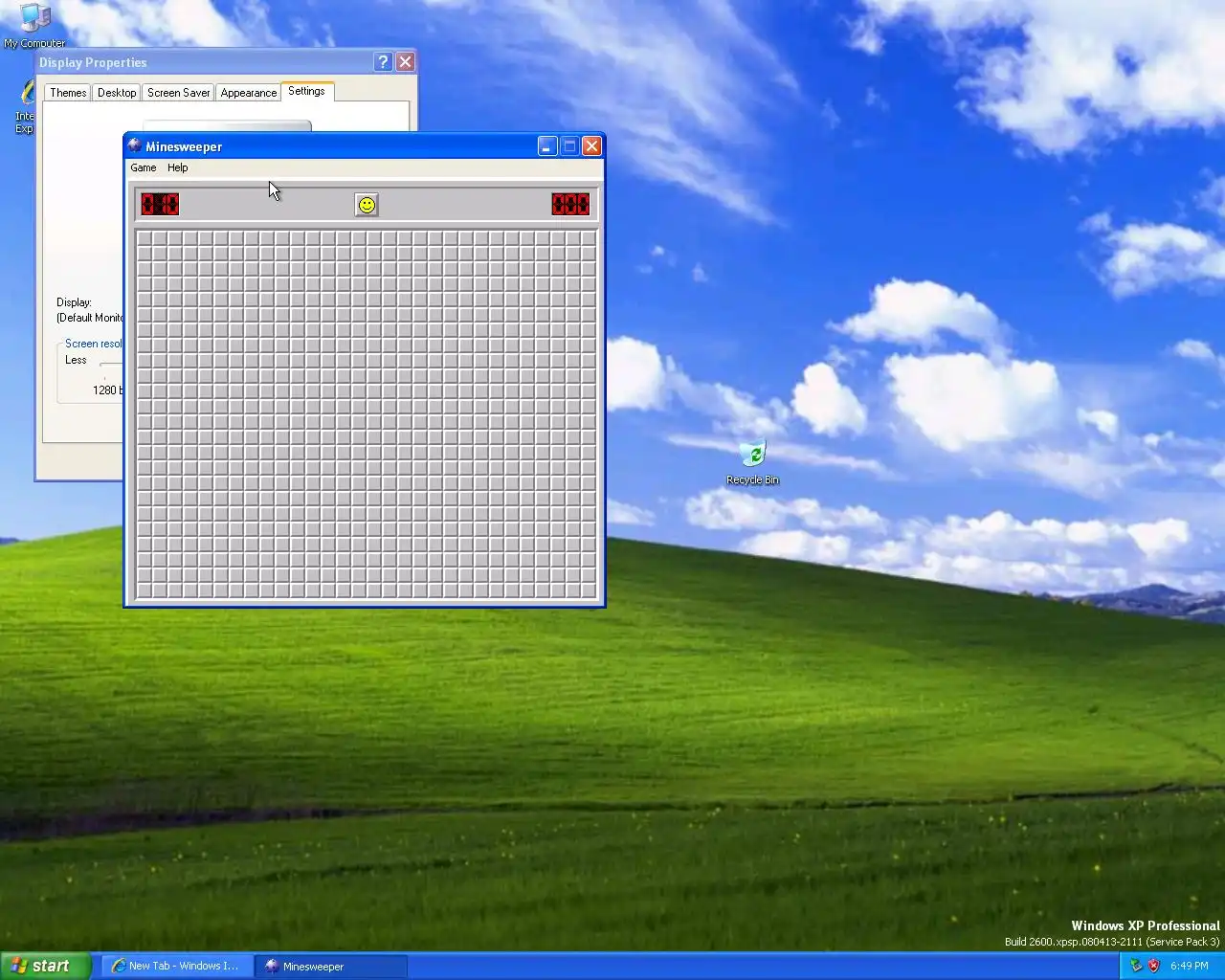Click the help question mark in Display Properties
This screenshot has width=1225, height=980.
tap(383, 62)
